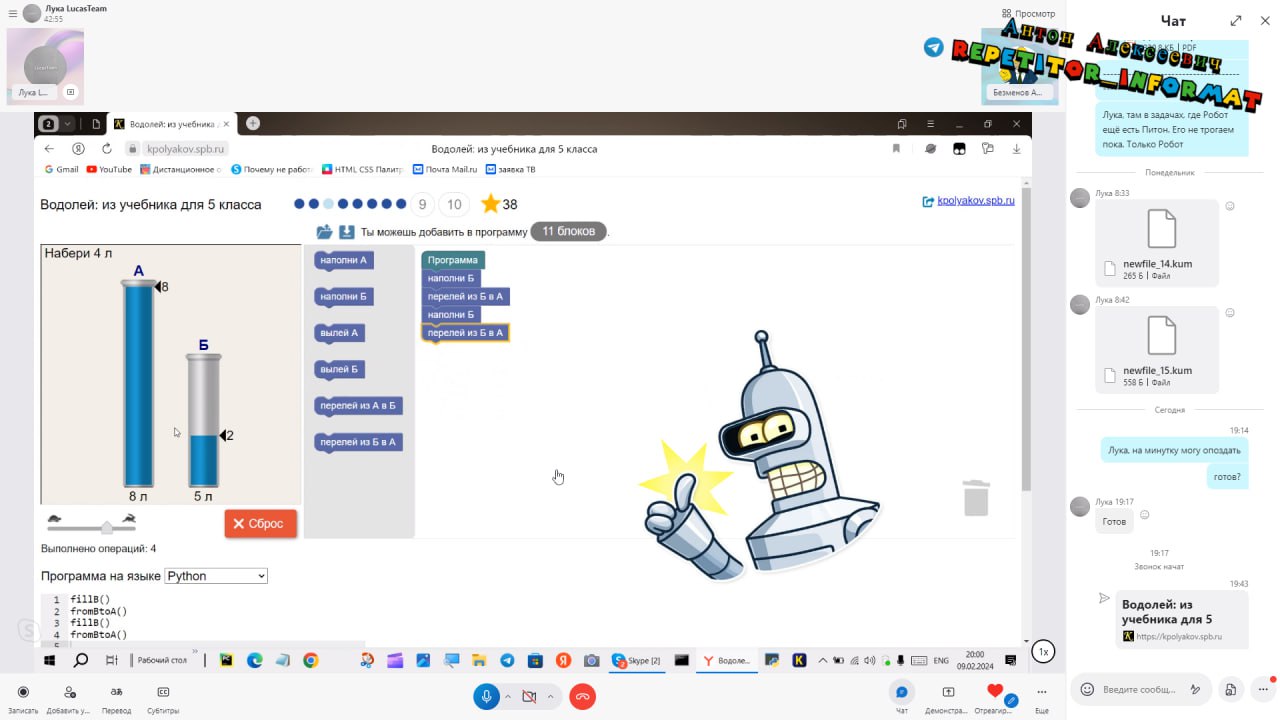The image size is (1280, 720).
Task: Click the save program download icon
Action: click(x=347, y=232)
